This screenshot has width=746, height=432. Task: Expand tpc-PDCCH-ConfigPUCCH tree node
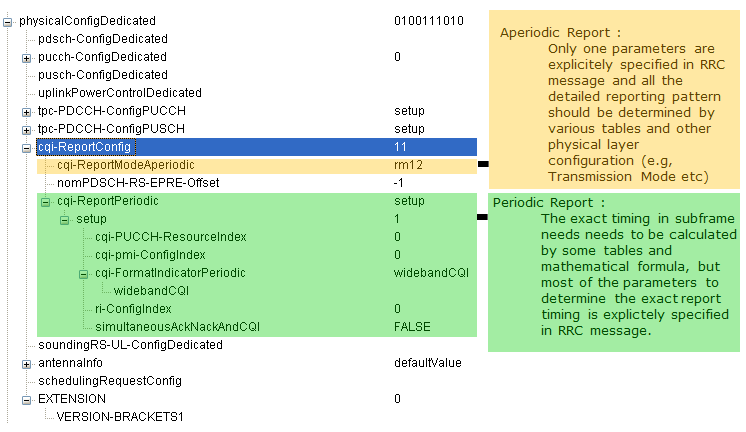click(26, 112)
